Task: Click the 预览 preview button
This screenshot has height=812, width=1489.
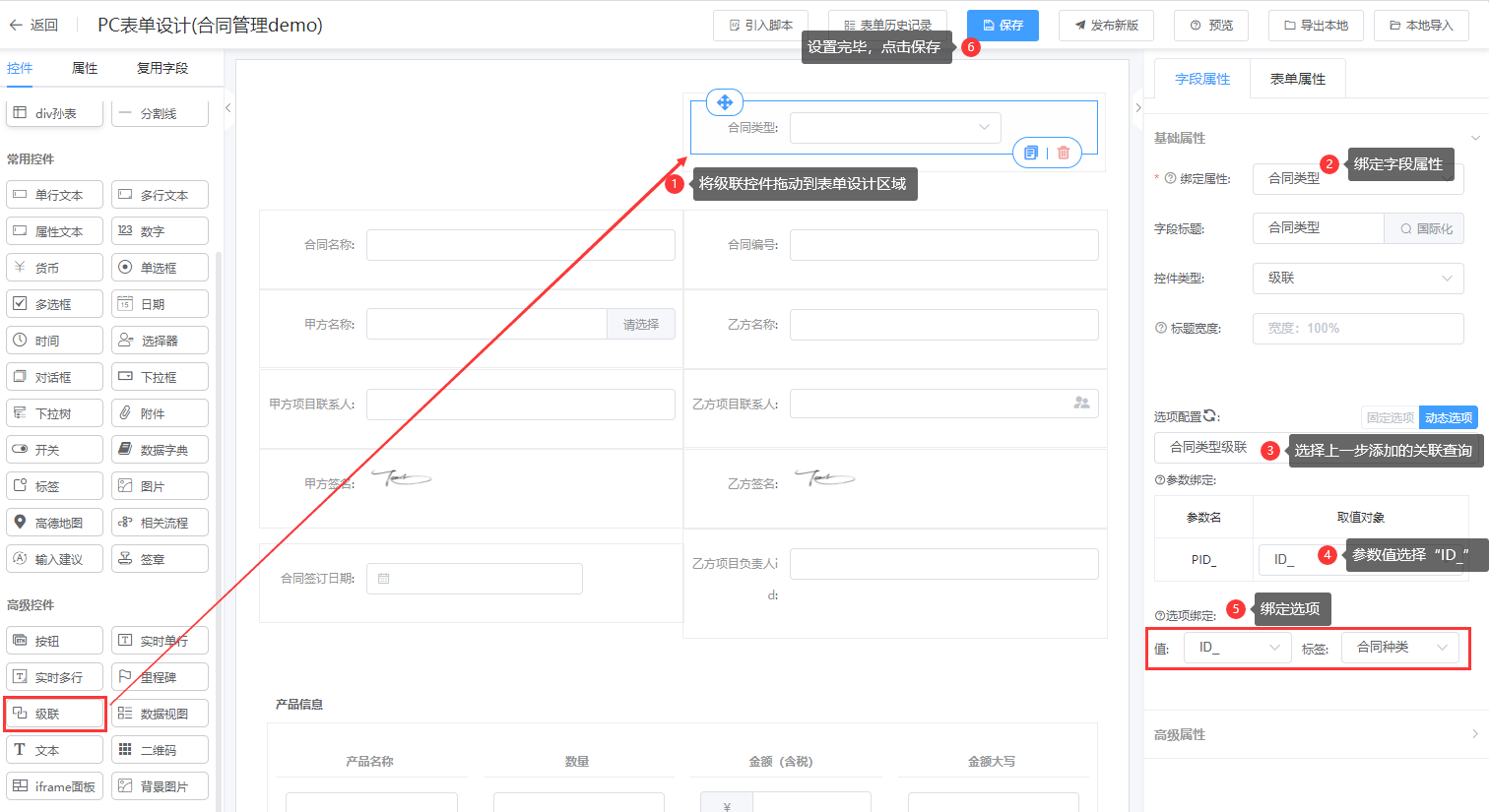Action: [x=1211, y=26]
